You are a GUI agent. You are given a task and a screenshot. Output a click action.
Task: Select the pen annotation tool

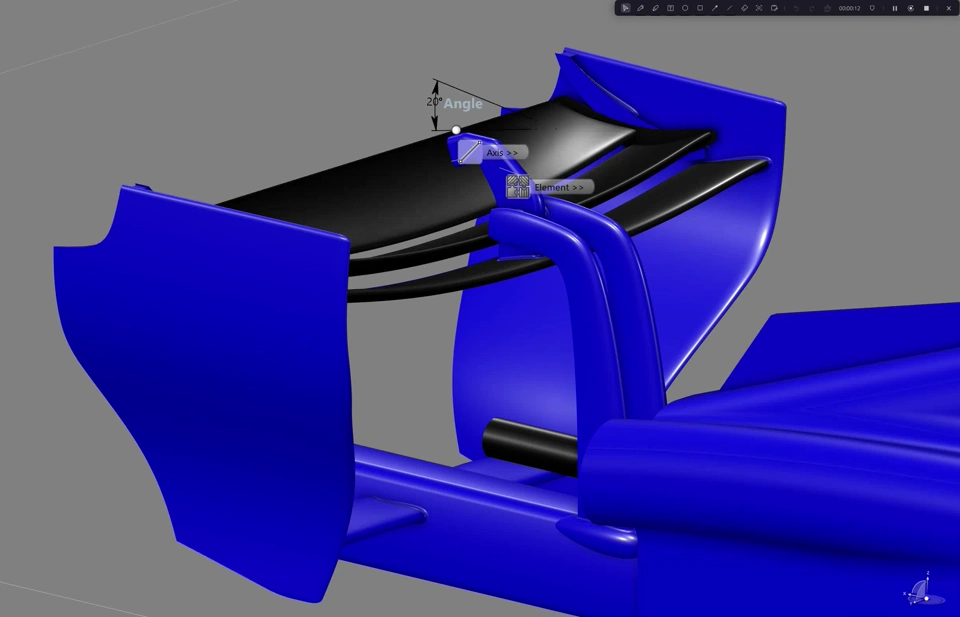pos(640,8)
